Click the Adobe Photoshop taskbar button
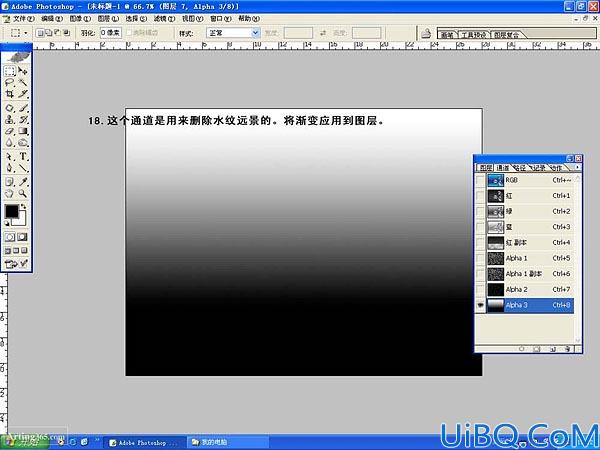Screen dimensions: 600x450 145,442
